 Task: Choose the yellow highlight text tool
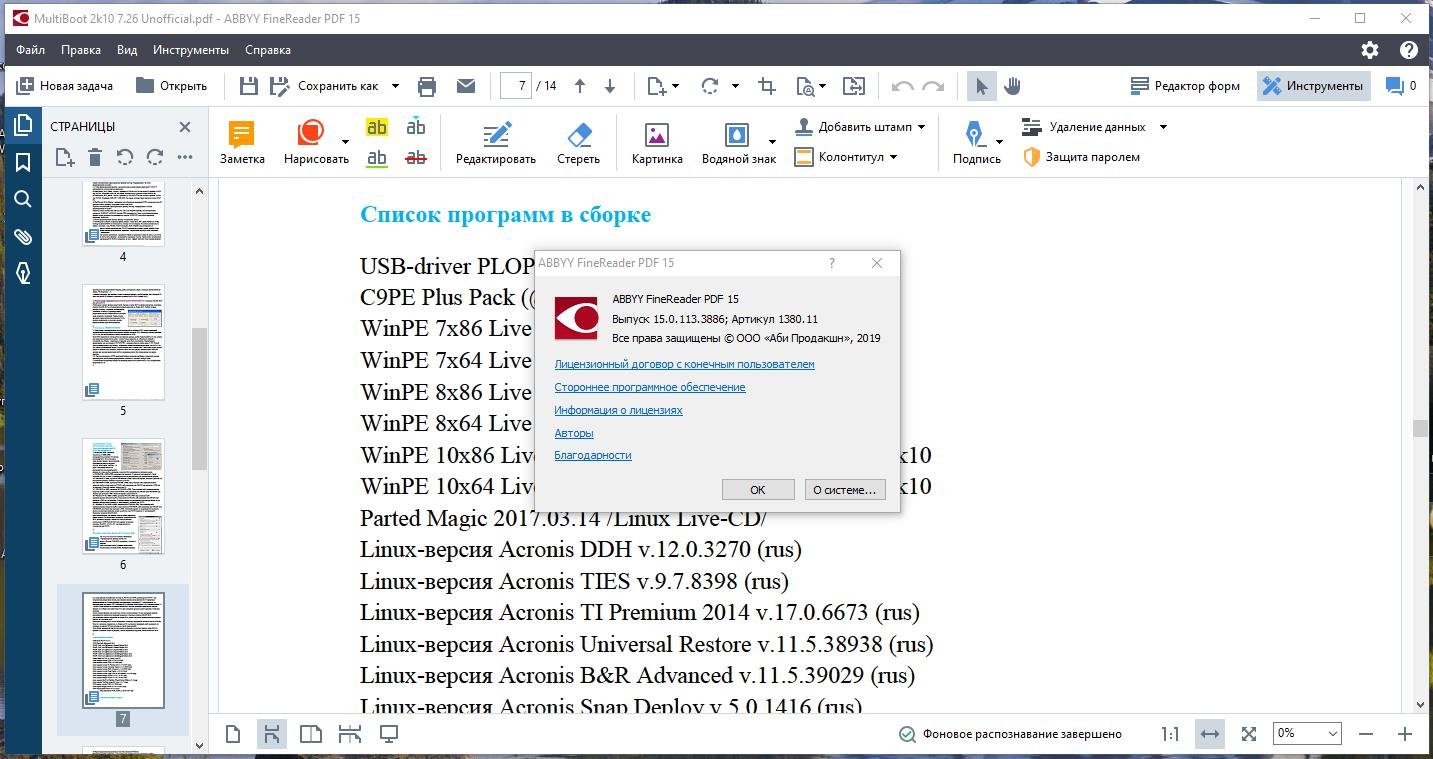[x=377, y=127]
